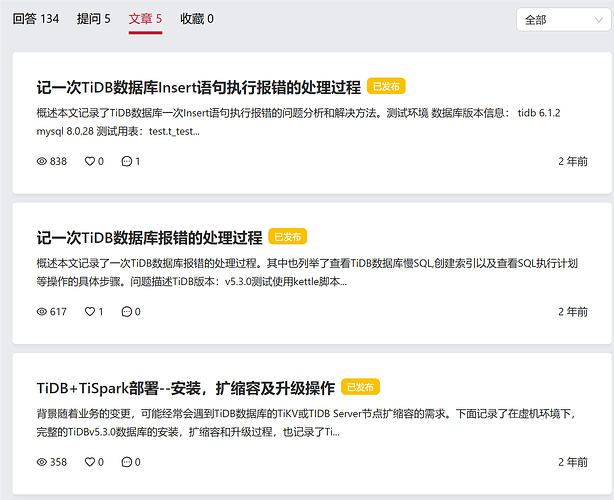The width and height of the screenshot is (614, 500).
Task: Click the 2 年前 timestamp of the 358-view article
Action: [x=573, y=462]
